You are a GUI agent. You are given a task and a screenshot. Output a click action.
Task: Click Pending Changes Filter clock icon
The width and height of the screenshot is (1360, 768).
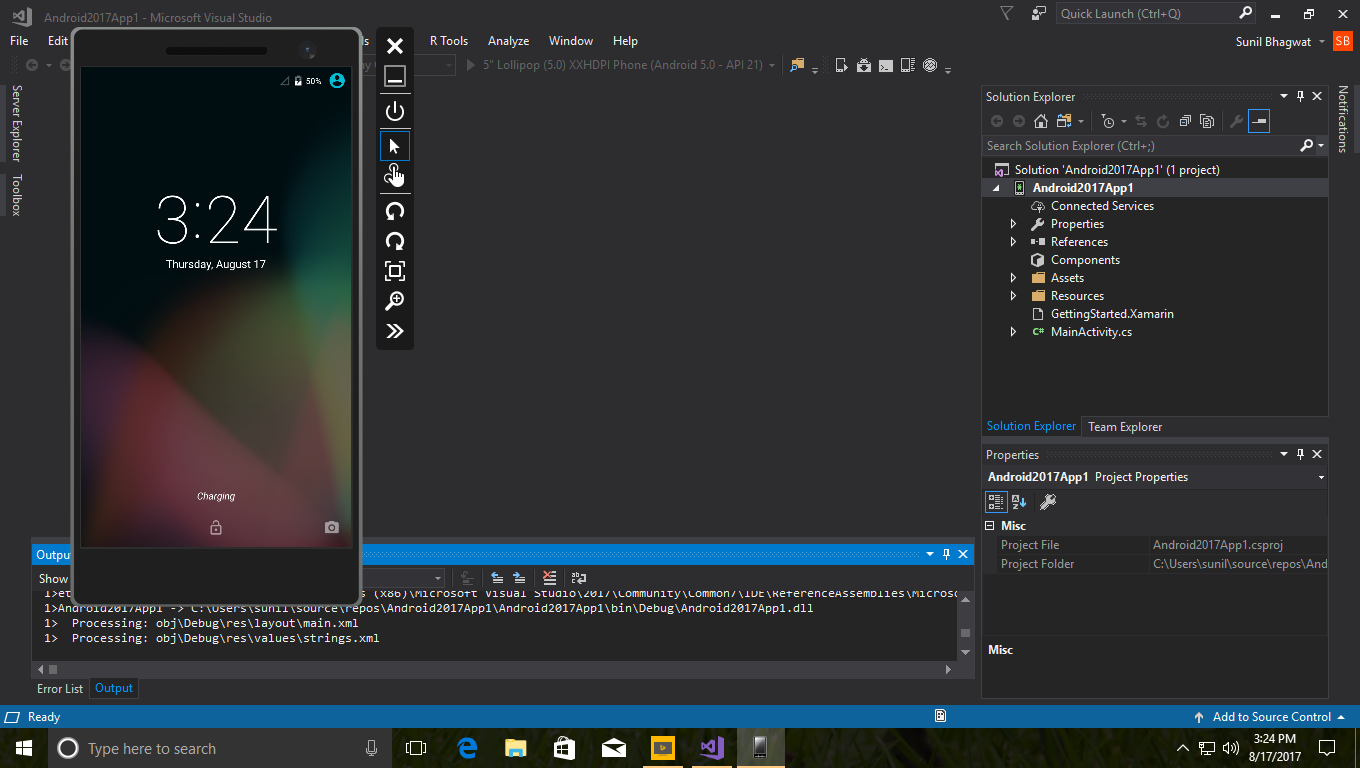pos(1108,121)
